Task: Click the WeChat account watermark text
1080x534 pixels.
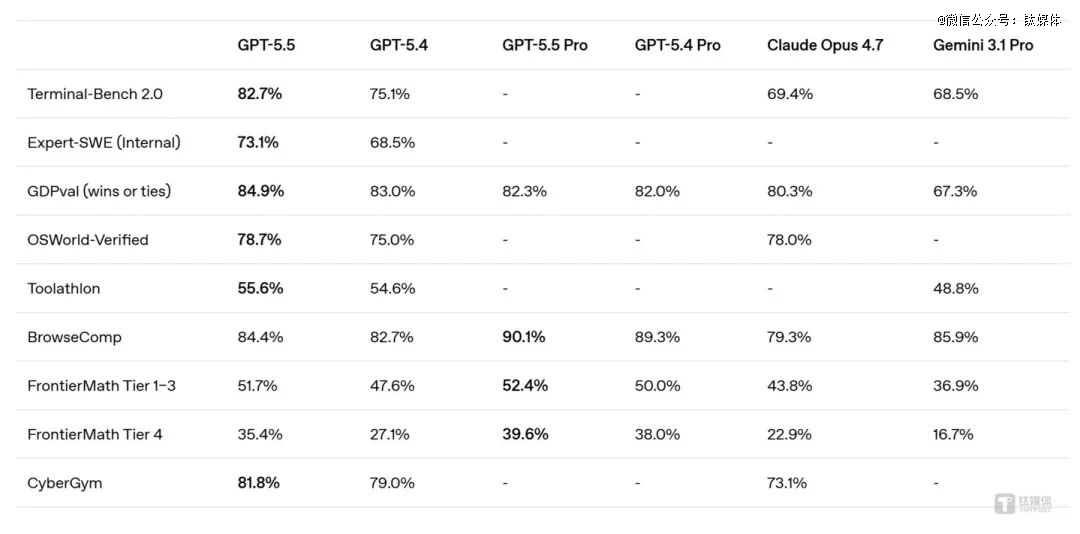Action: 998,20
